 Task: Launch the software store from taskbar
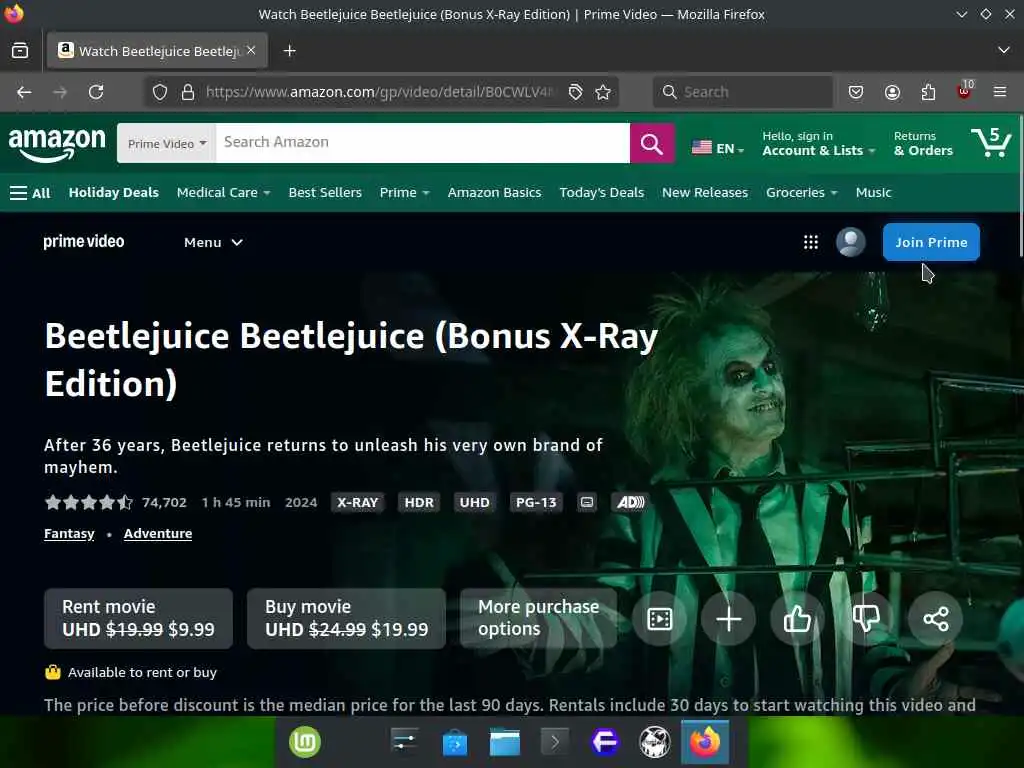tap(455, 743)
